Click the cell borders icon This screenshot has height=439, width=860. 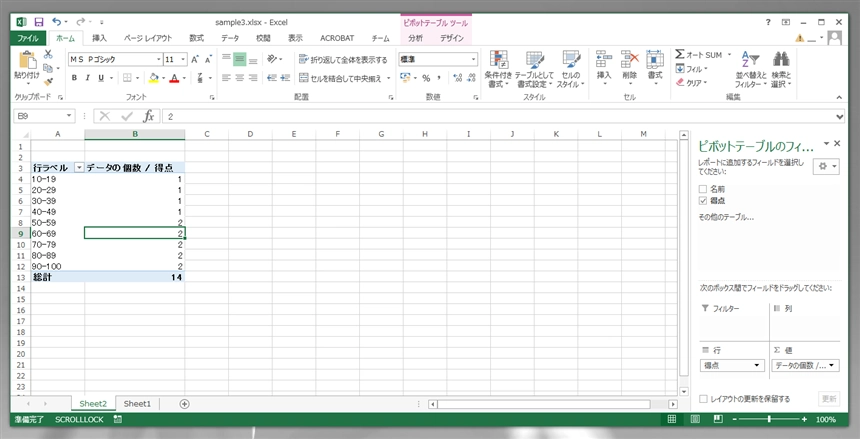click(x=127, y=78)
